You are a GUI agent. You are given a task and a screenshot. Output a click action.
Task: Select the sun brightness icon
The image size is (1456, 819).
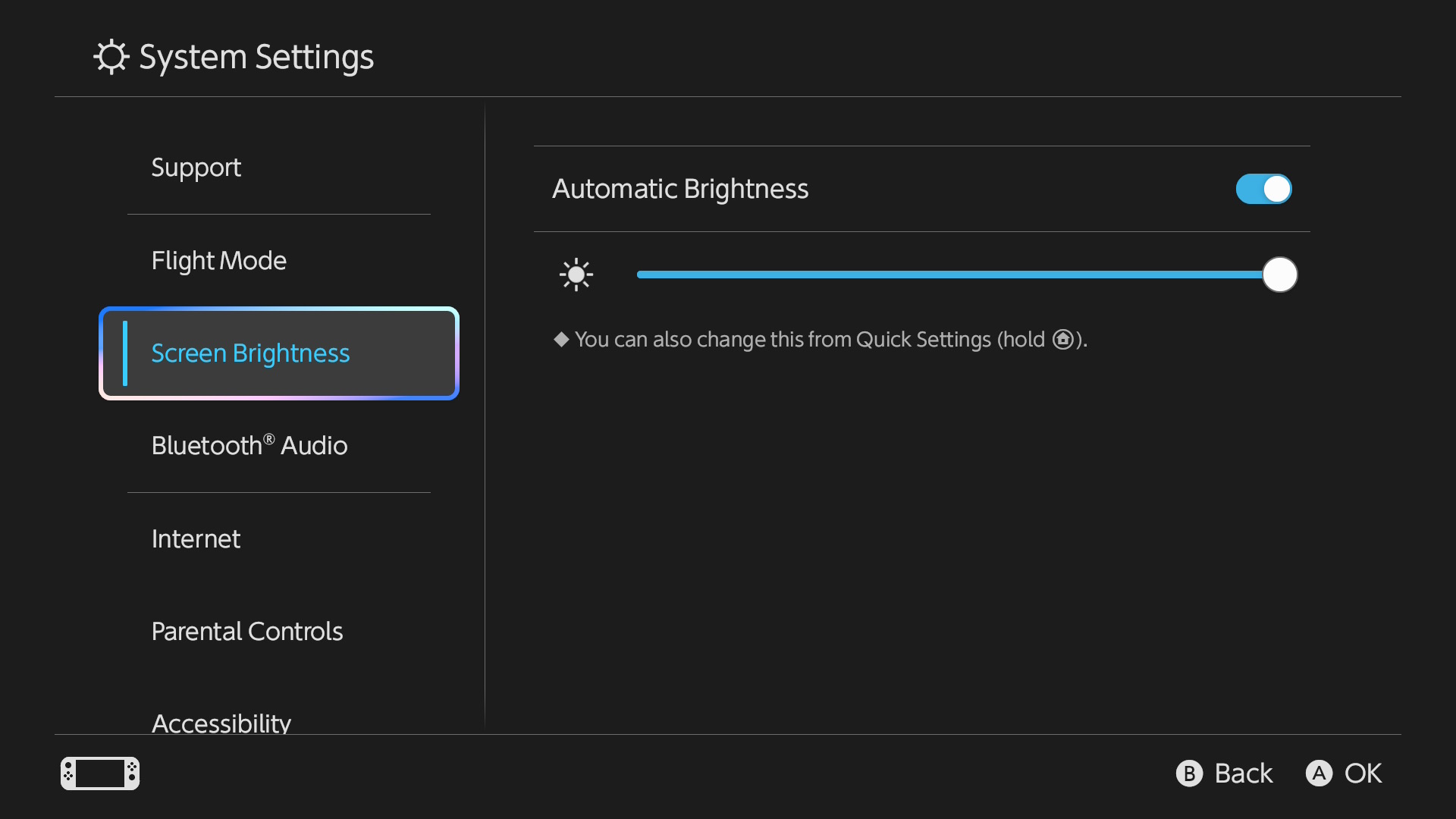click(x=576, y=275)
